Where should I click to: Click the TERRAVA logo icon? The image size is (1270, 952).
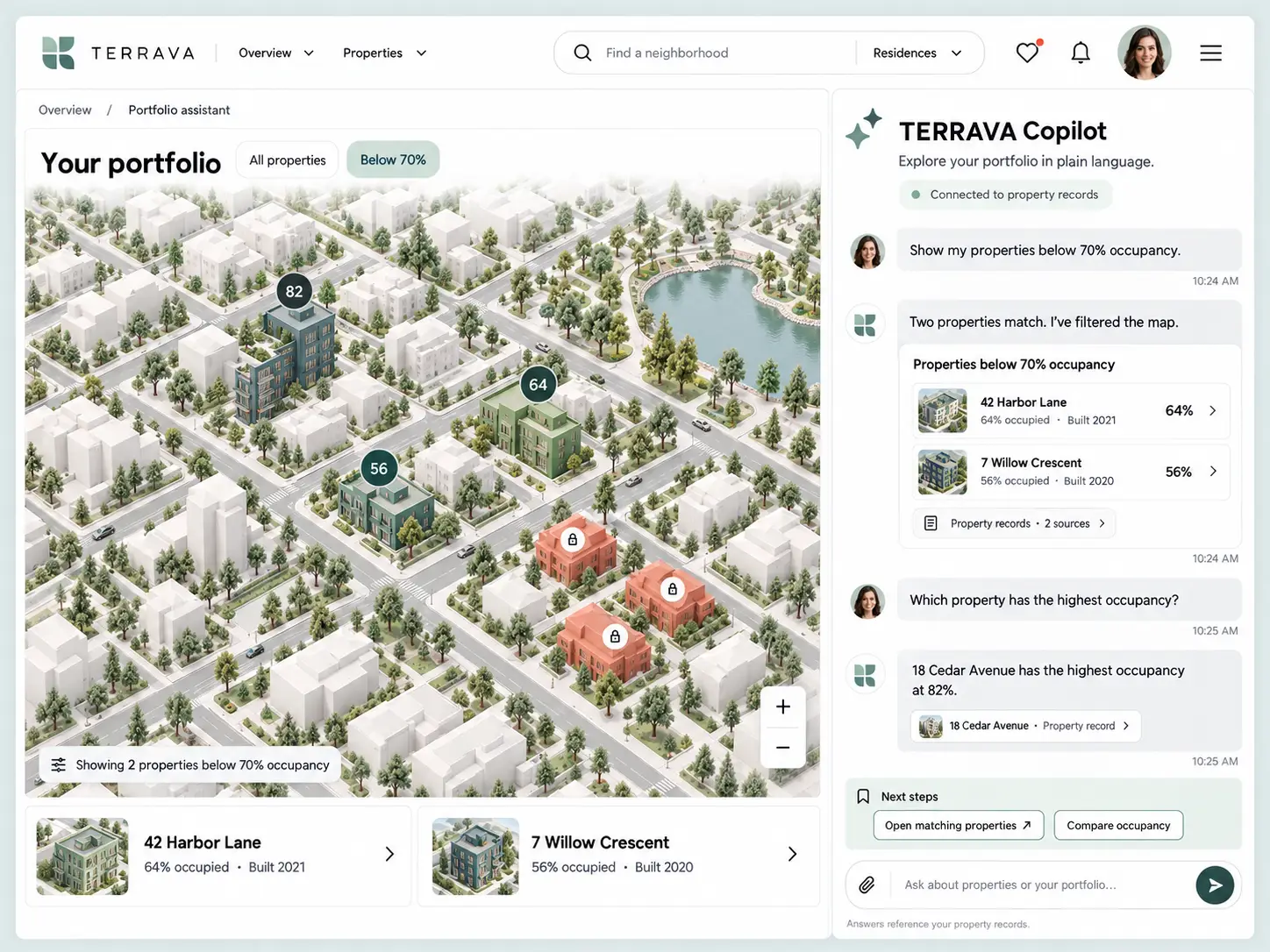[59, 53]
